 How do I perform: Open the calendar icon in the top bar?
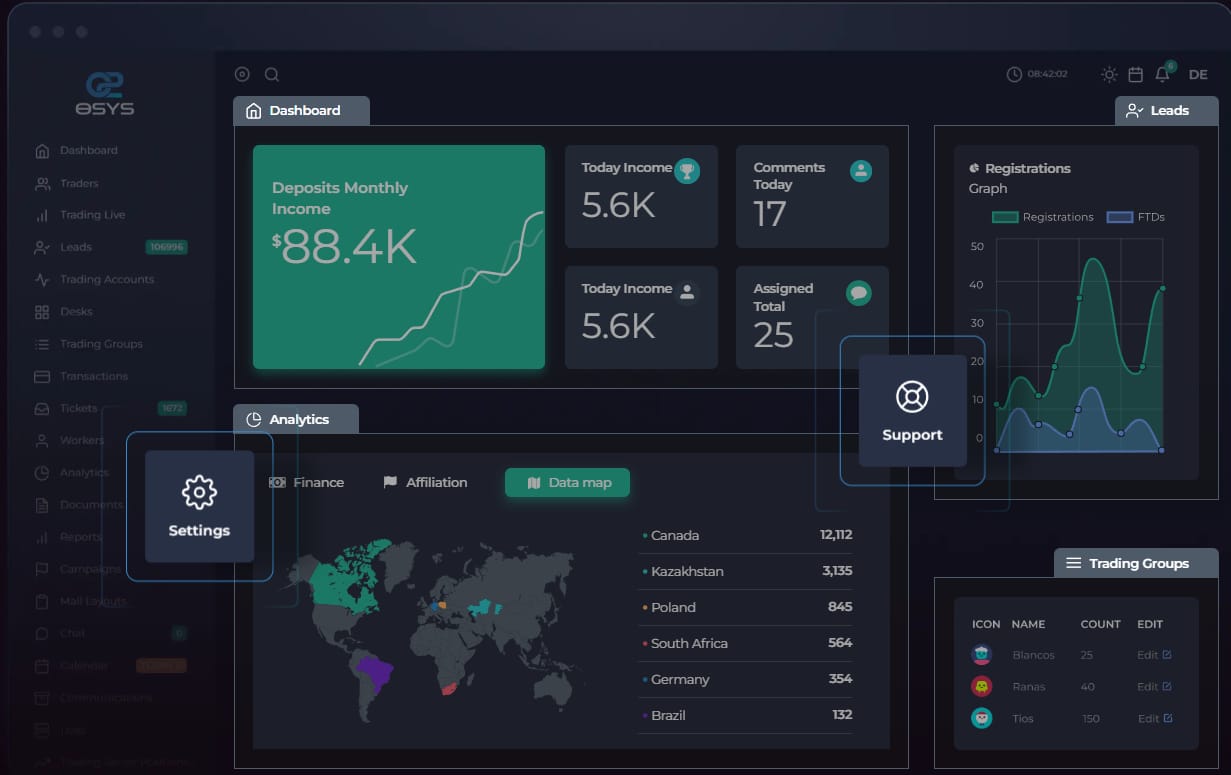[x=1134, y=73]
